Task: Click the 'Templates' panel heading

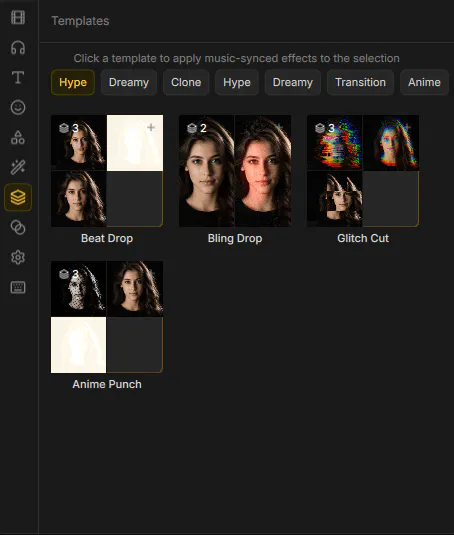Action: (80, 21)
